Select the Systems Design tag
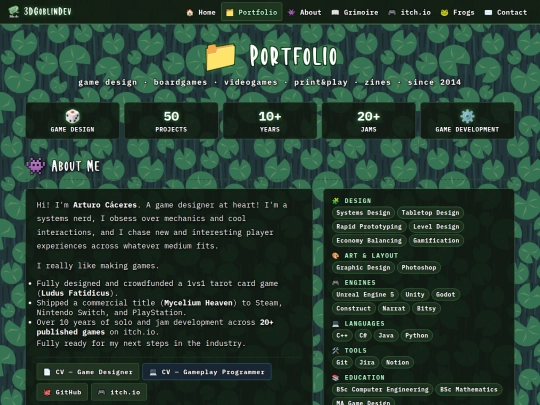Image resolution: width=540 pixels, height=405 pixels. 363,213
